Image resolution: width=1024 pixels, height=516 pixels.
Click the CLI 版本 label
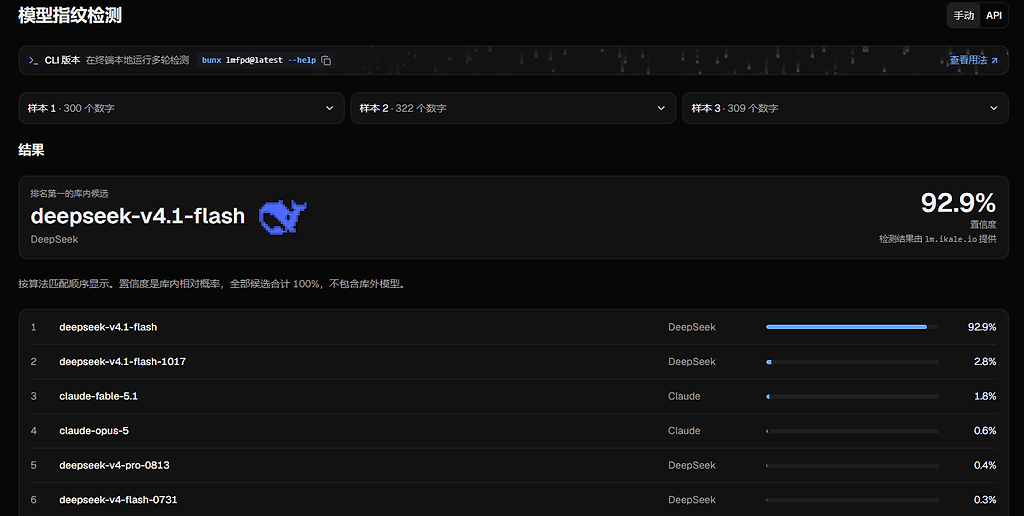pyautogui.click(x=62, y=60)
